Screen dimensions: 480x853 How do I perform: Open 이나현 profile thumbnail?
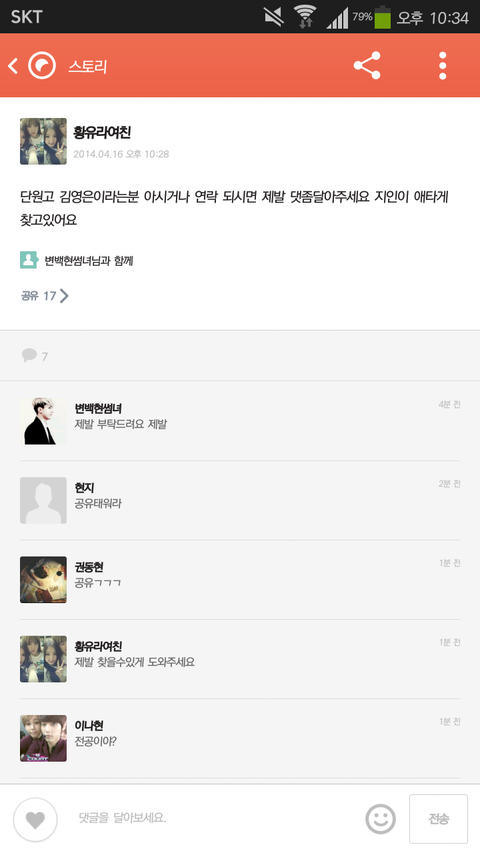(43, 738)
